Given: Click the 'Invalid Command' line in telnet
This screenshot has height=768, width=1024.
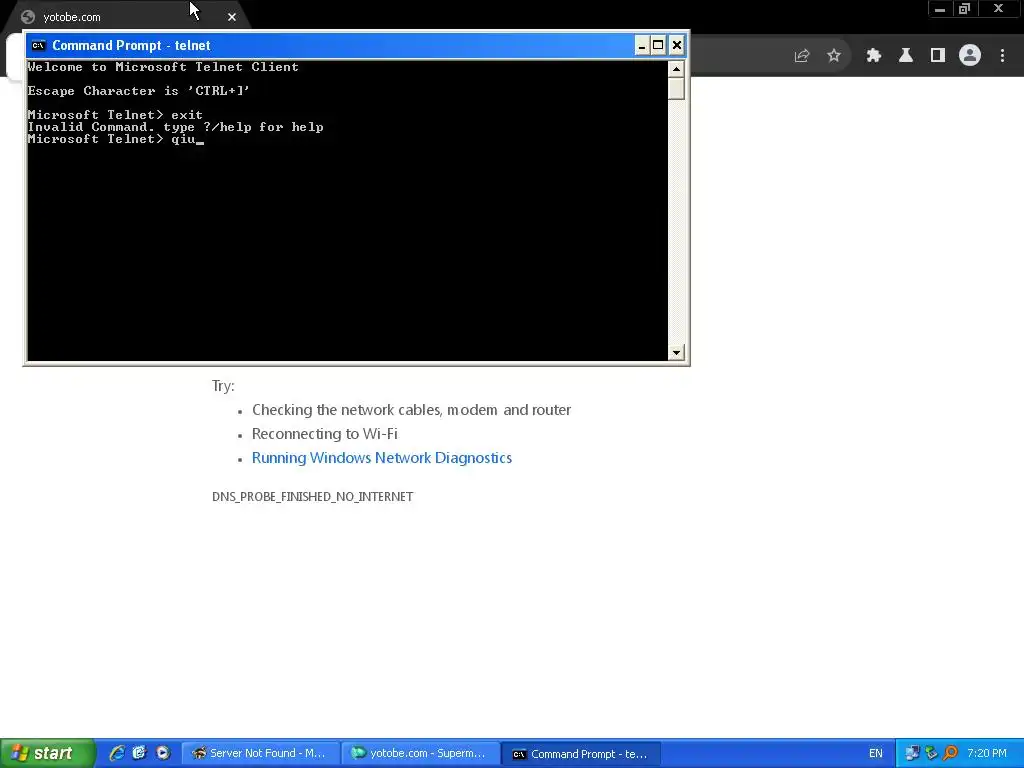Looking at the screenshot, I should [176, 127].
